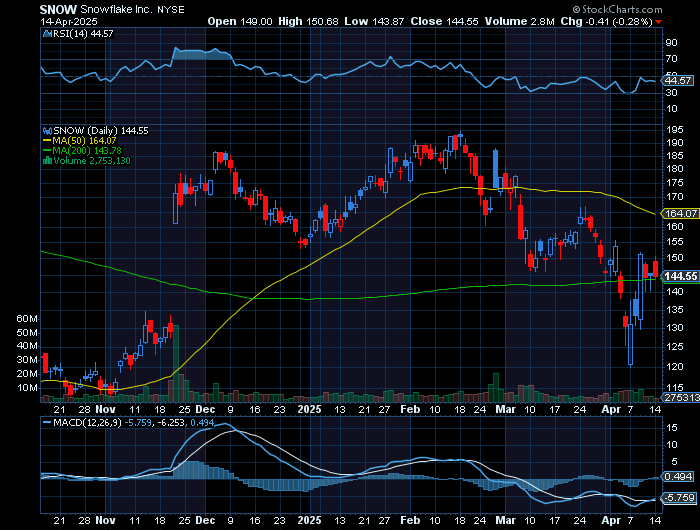Click the High 150.68 value
700x530 pixels.
click(x=308, y=21)
